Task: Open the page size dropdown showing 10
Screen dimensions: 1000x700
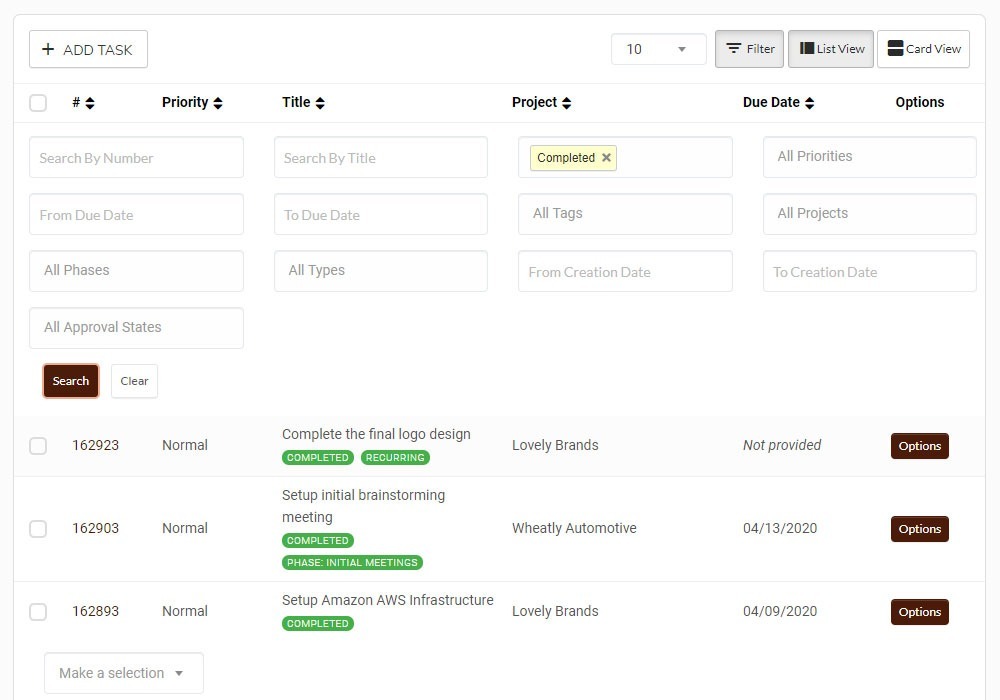Action: 658,49
